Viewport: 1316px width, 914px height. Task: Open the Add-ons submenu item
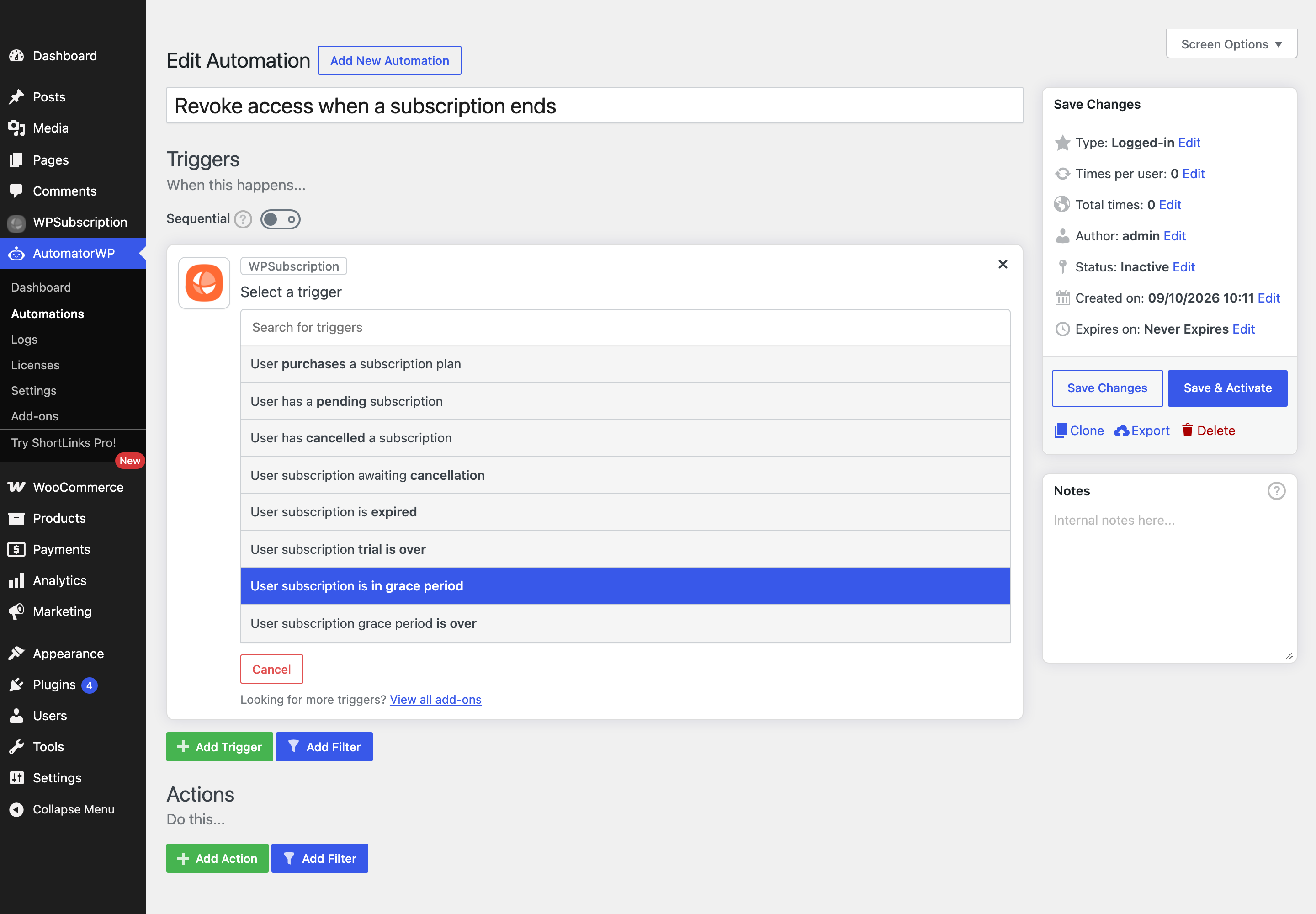(x=35, y=416)
